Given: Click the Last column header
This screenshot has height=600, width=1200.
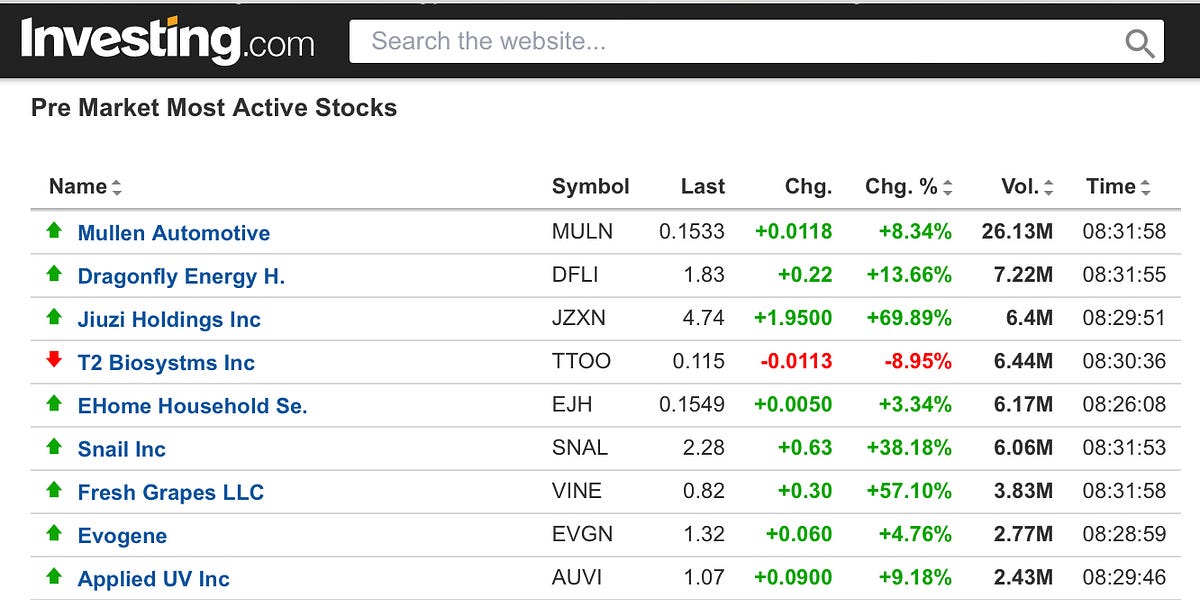Looking at the screenshot, I should click(702, 187).
